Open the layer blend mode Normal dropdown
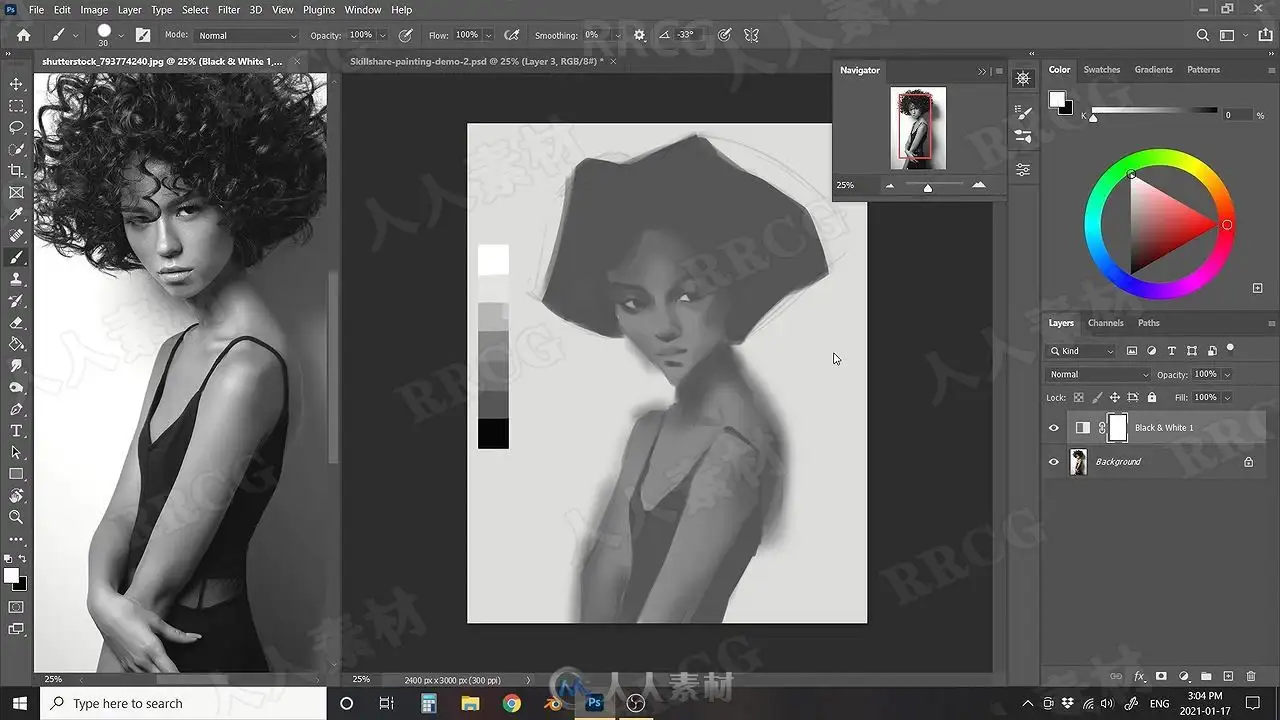 point(1098,374)
